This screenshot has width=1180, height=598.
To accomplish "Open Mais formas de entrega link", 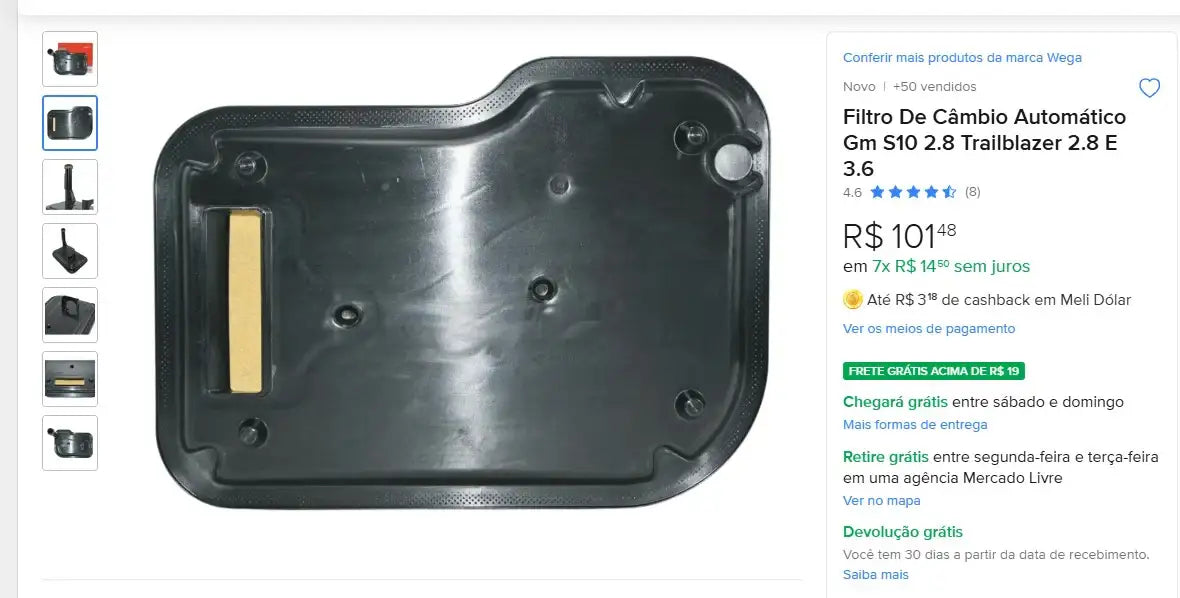I will click(x=915, y=425).
